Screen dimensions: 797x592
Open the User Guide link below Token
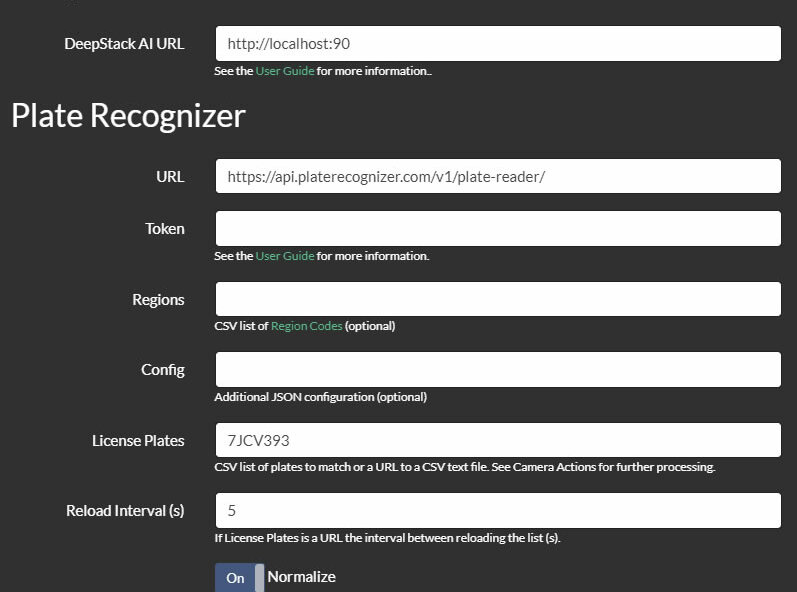pyautogui.click(x=285, y=256)
